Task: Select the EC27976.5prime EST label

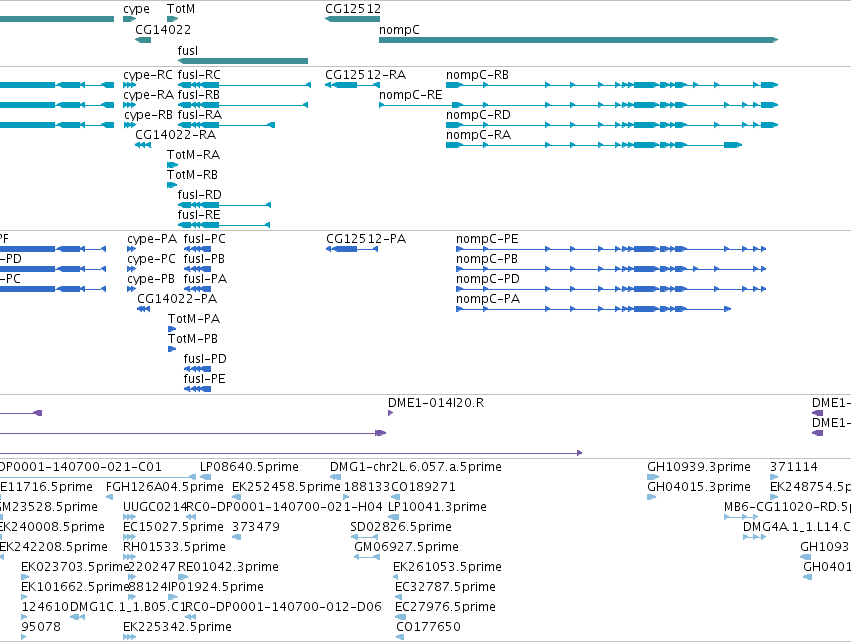Action: pyautogui.click(x=445, y=608)
